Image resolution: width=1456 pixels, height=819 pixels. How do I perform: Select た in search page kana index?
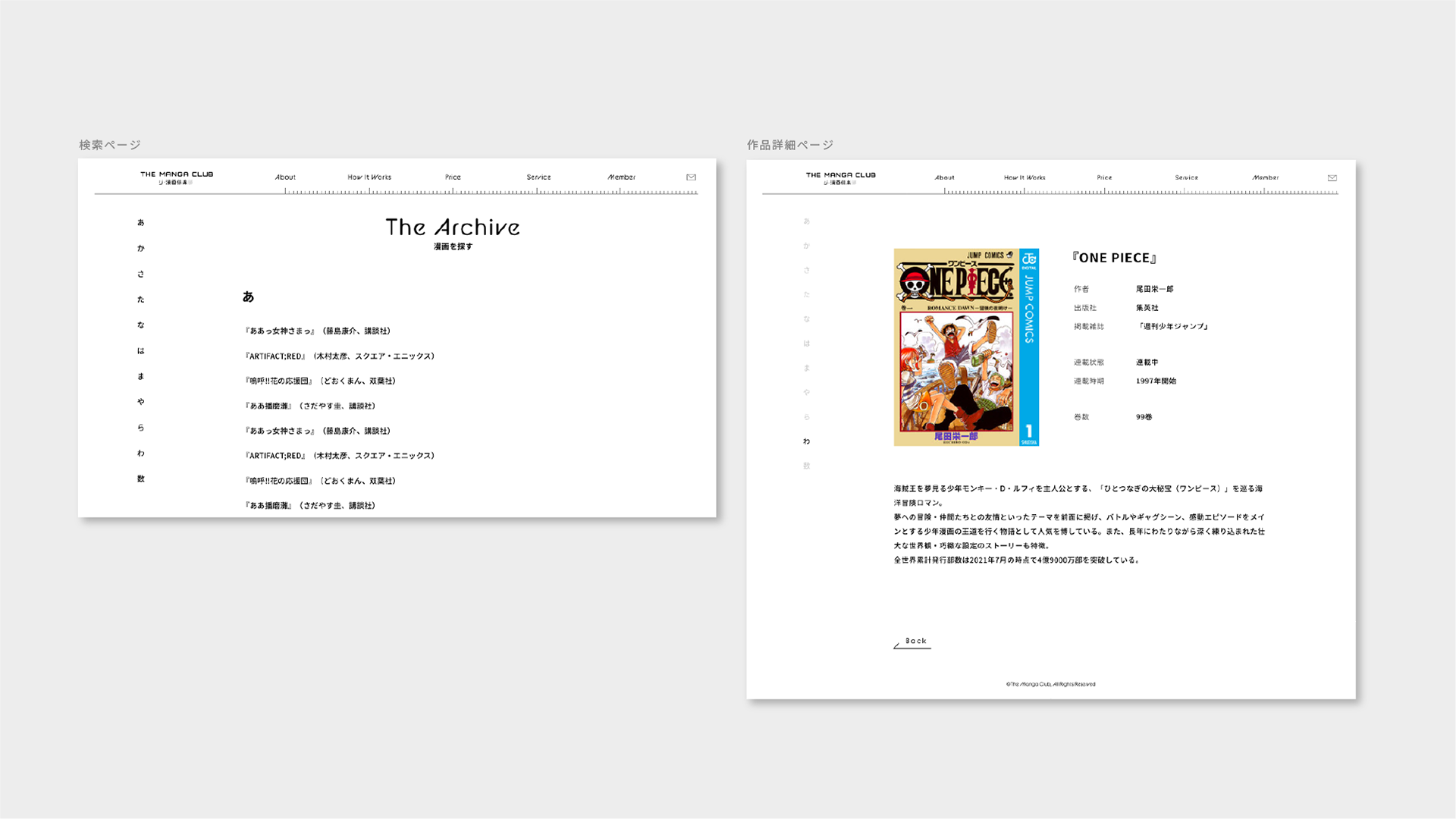pyautogui.click(x=141, y=300)
